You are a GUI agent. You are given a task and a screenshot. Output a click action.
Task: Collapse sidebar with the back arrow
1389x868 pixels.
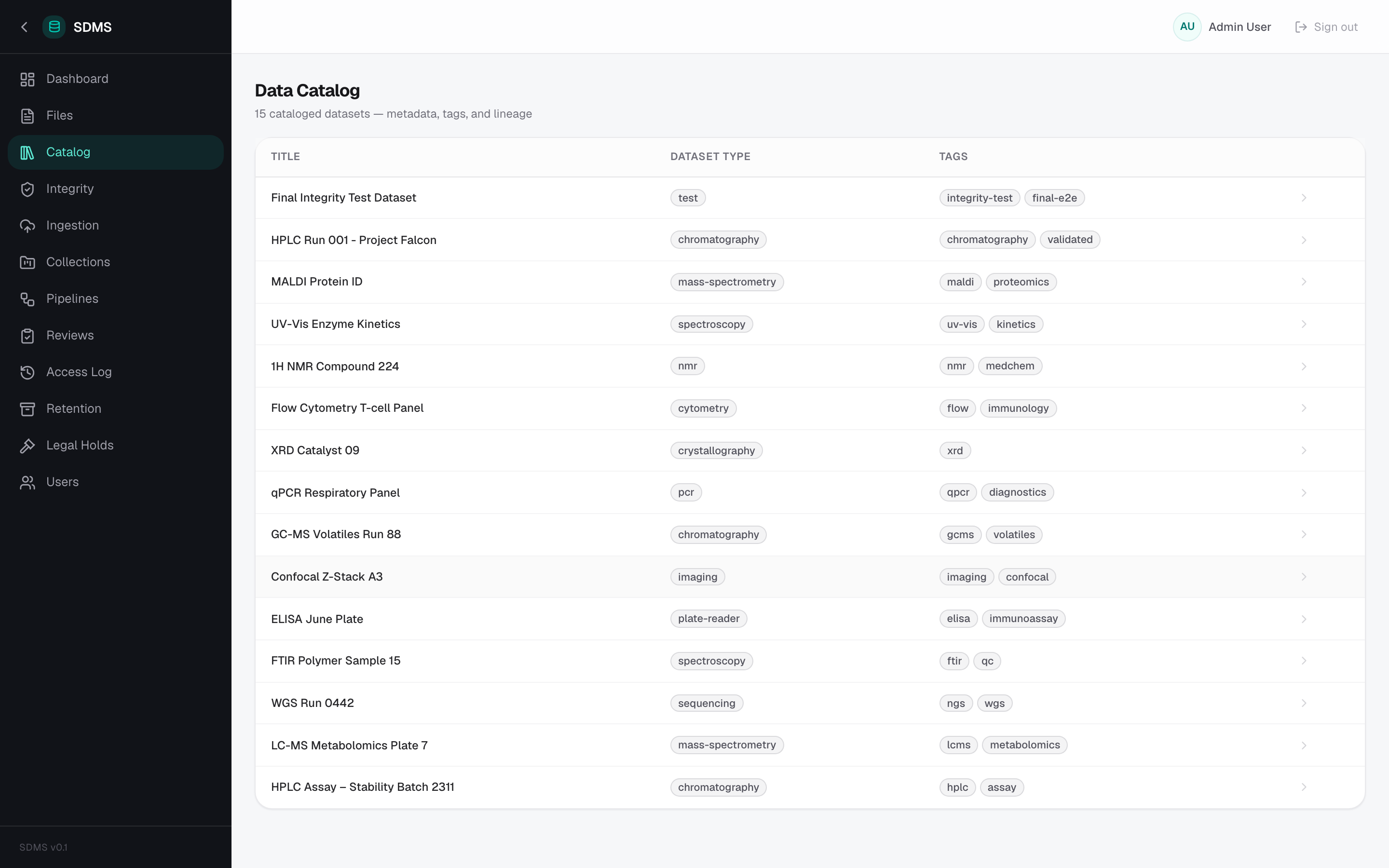click(x=24, y=27)
